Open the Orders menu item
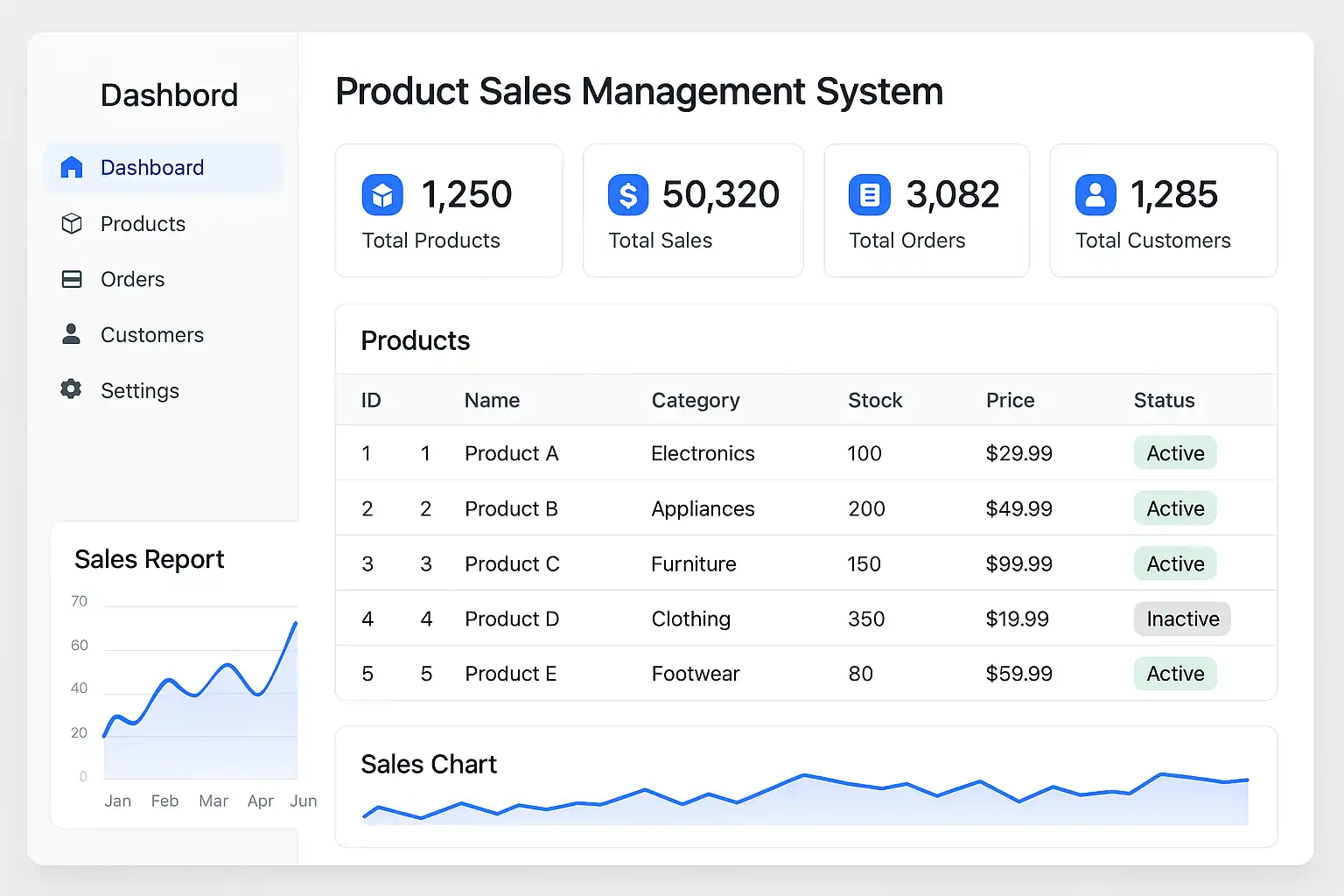The height and width of the screenshot is (896, 1344). point(132,279)
